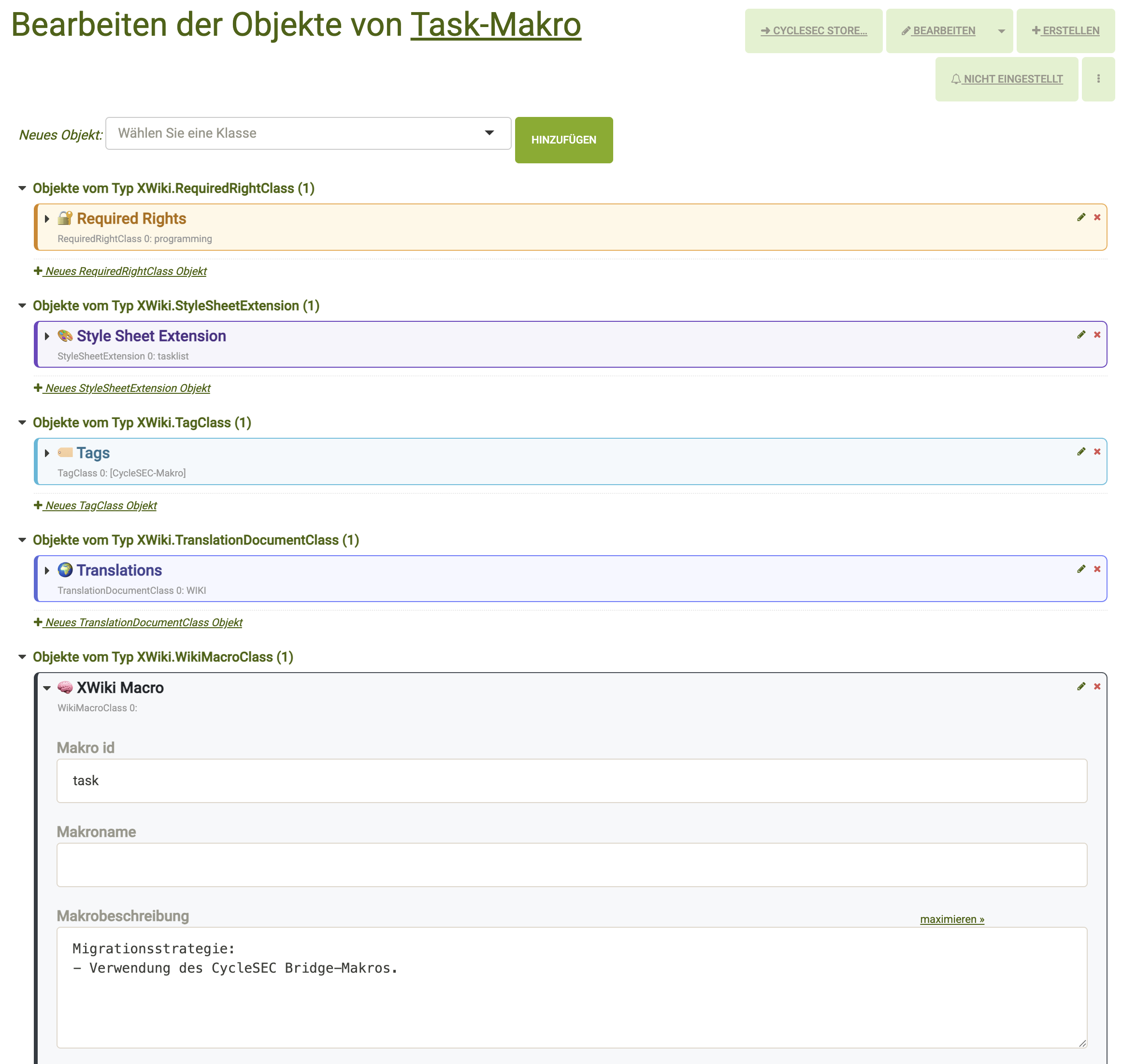Click the edit pencil for Translations object
1122x1064 pixels.
tap(1081, 569)
